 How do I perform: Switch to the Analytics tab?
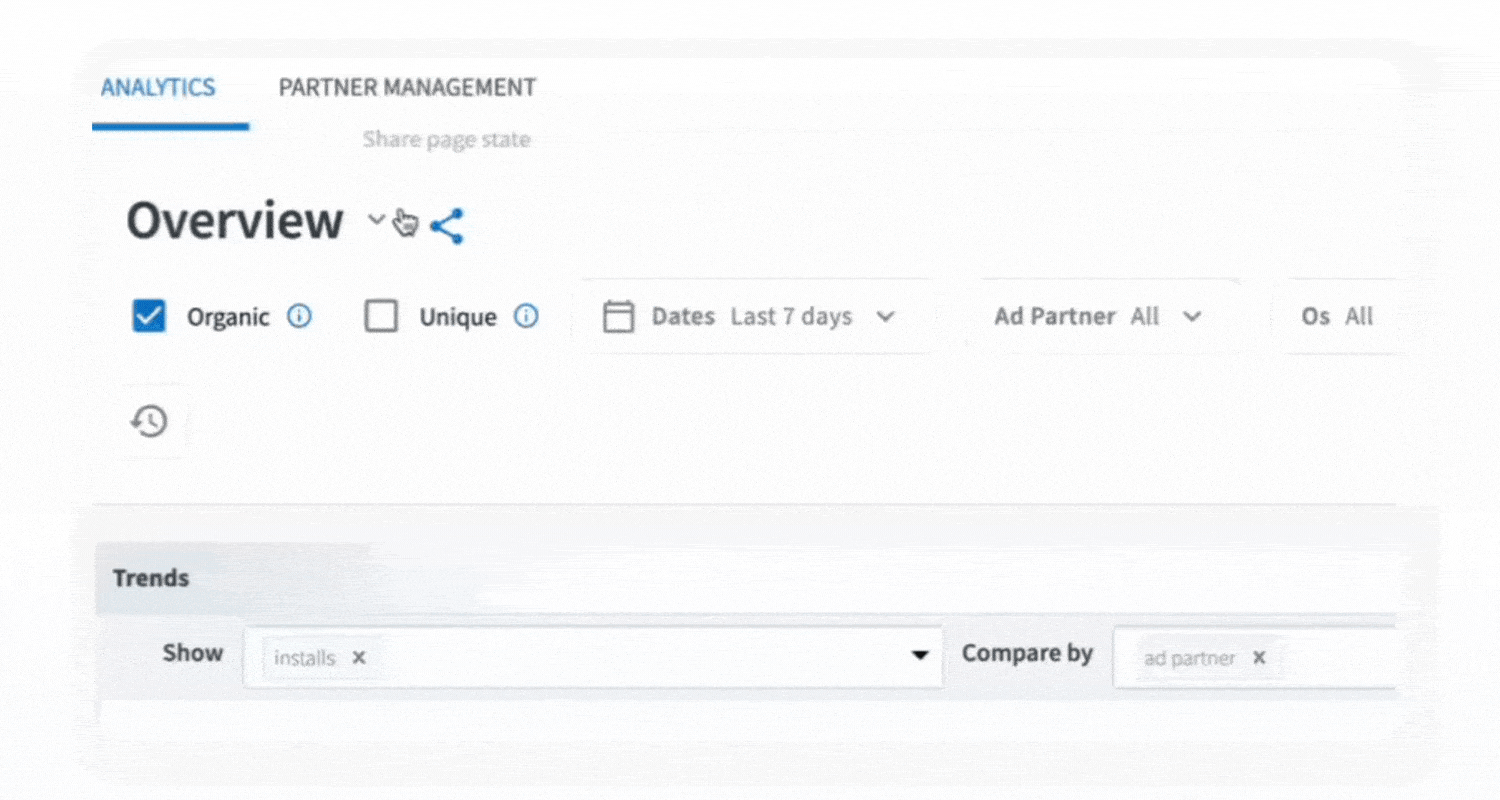point(158,88)
